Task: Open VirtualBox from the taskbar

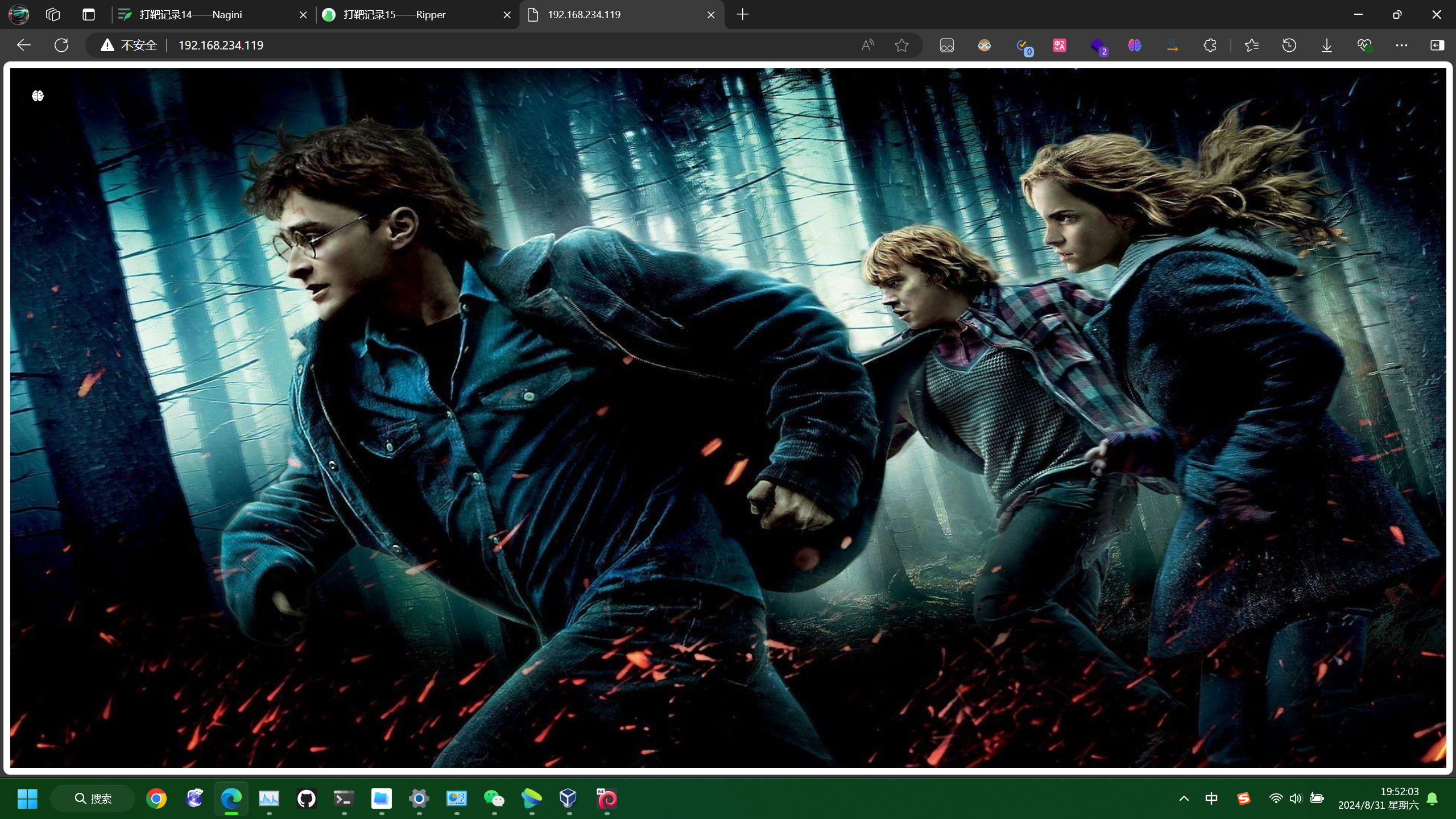Action: 569,799
